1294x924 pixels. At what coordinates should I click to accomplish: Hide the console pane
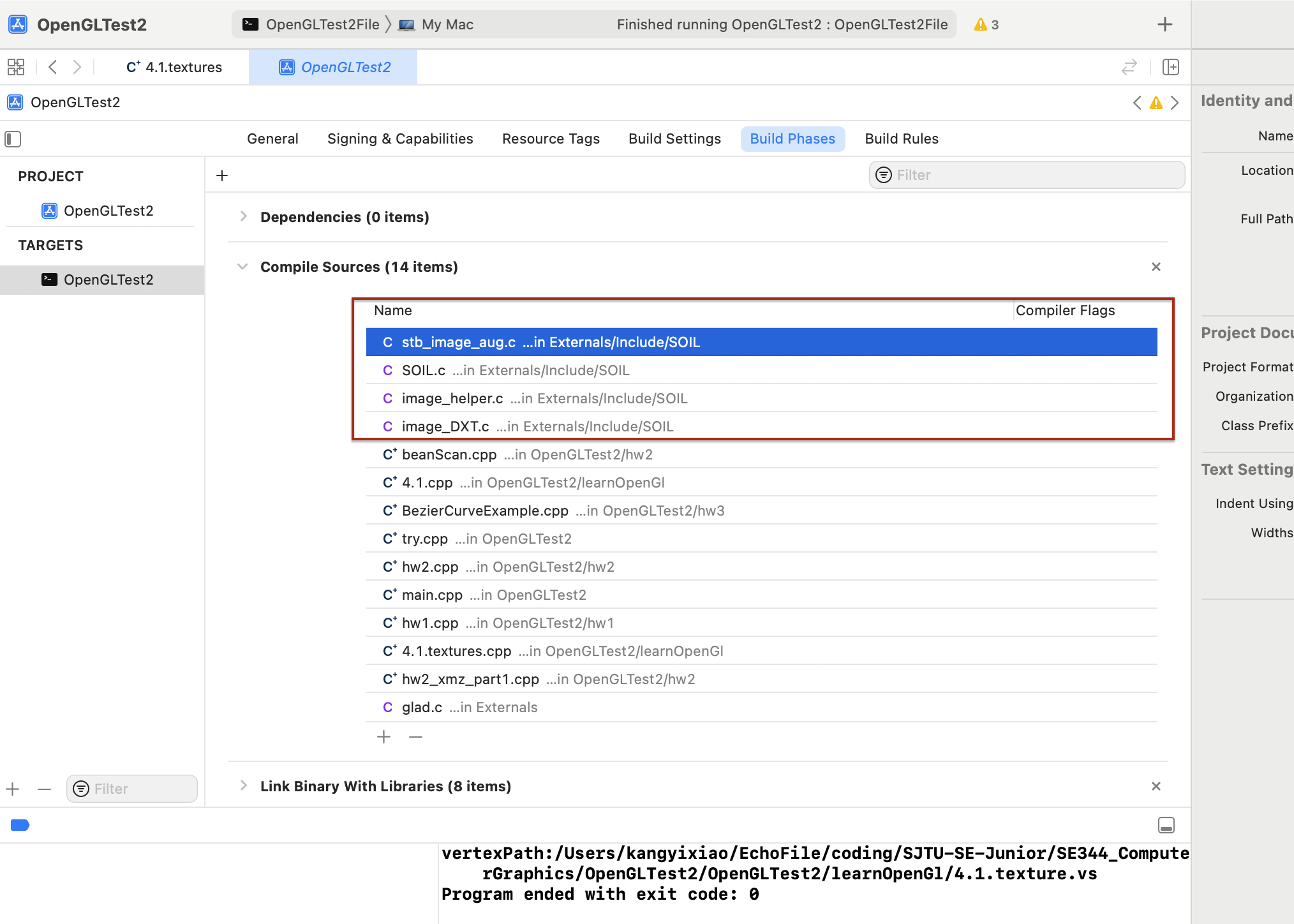tap(1166, 825)
